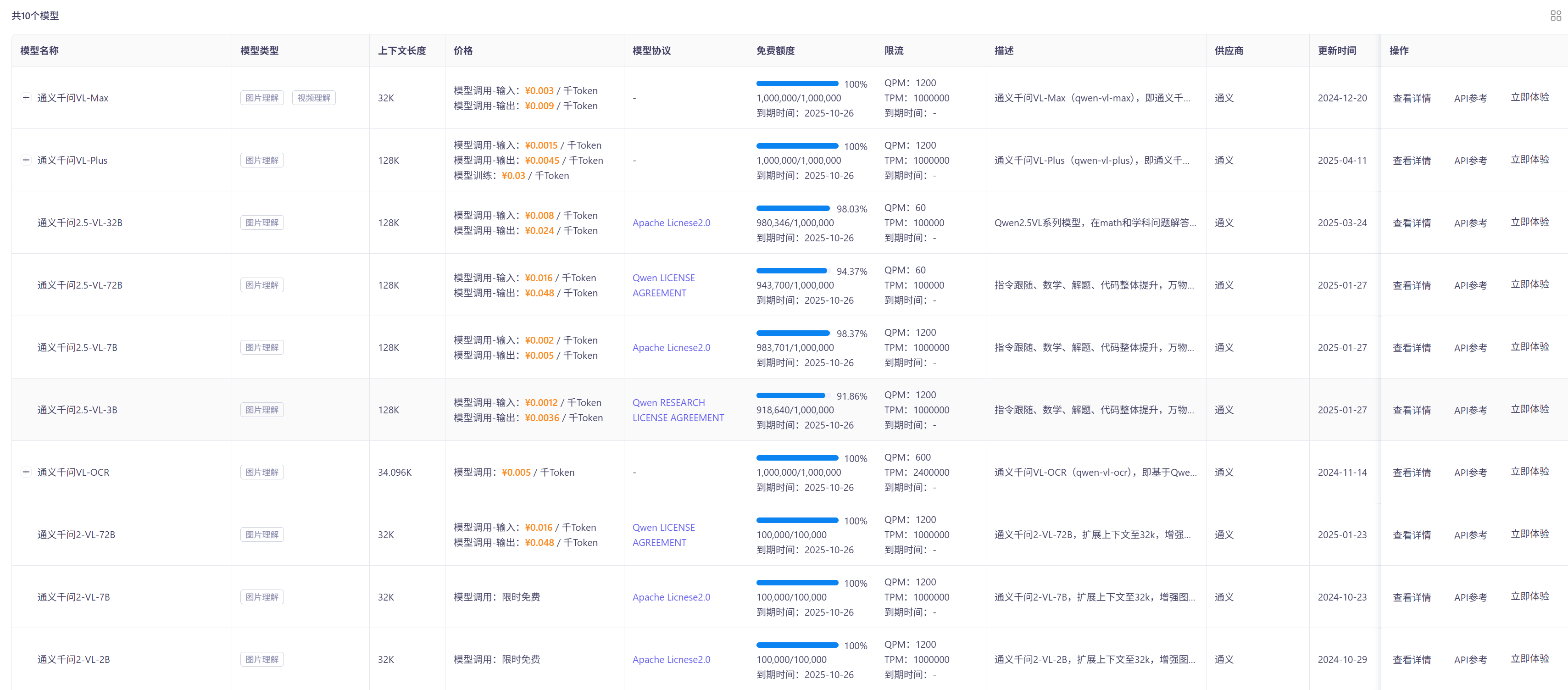Screen dimensions: 1568x690
Task: View details of 通义千问2.5-VL-3B
Action: (1412, 410)
